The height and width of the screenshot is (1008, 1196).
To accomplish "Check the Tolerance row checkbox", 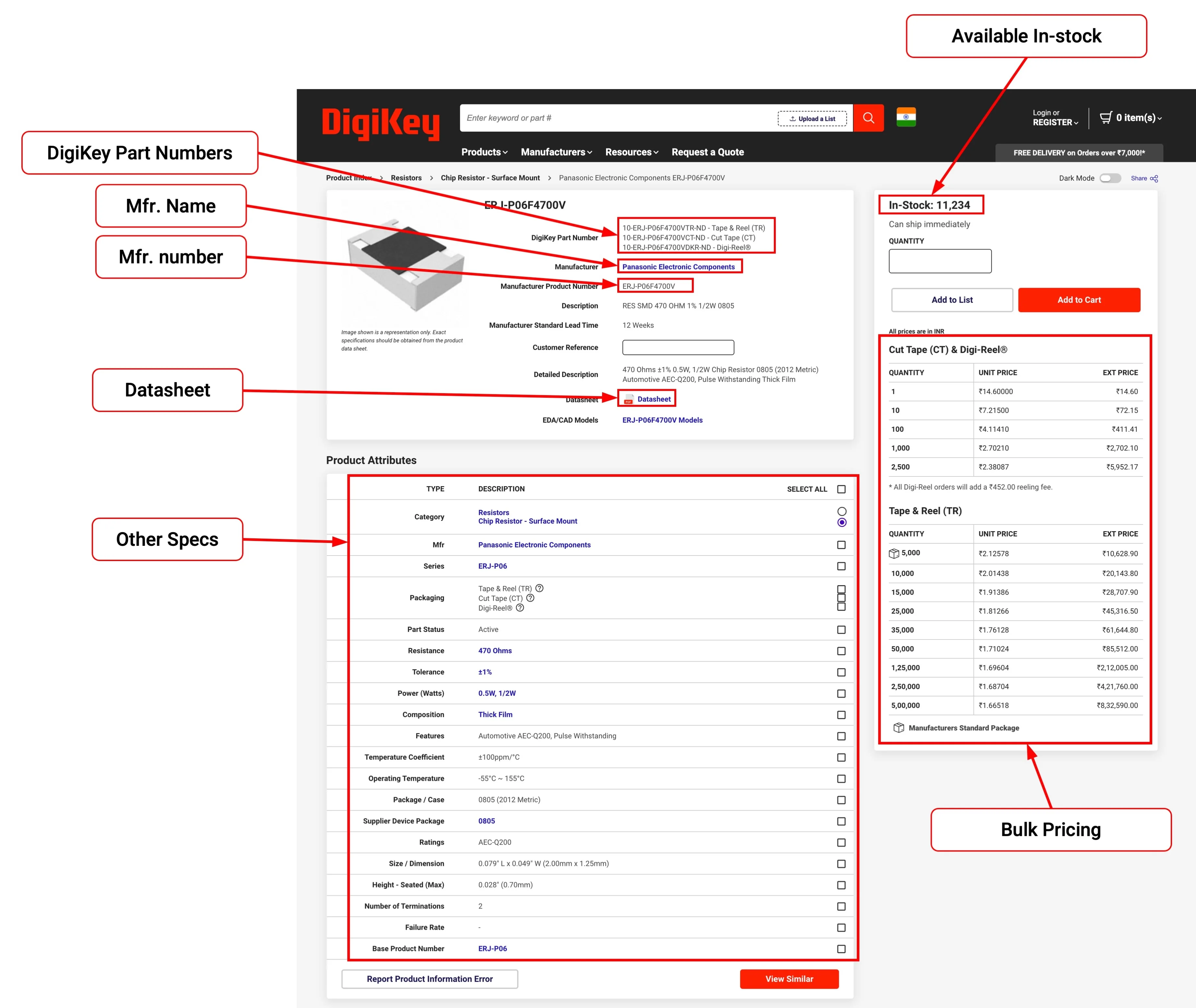I will (x=841, y=672).
